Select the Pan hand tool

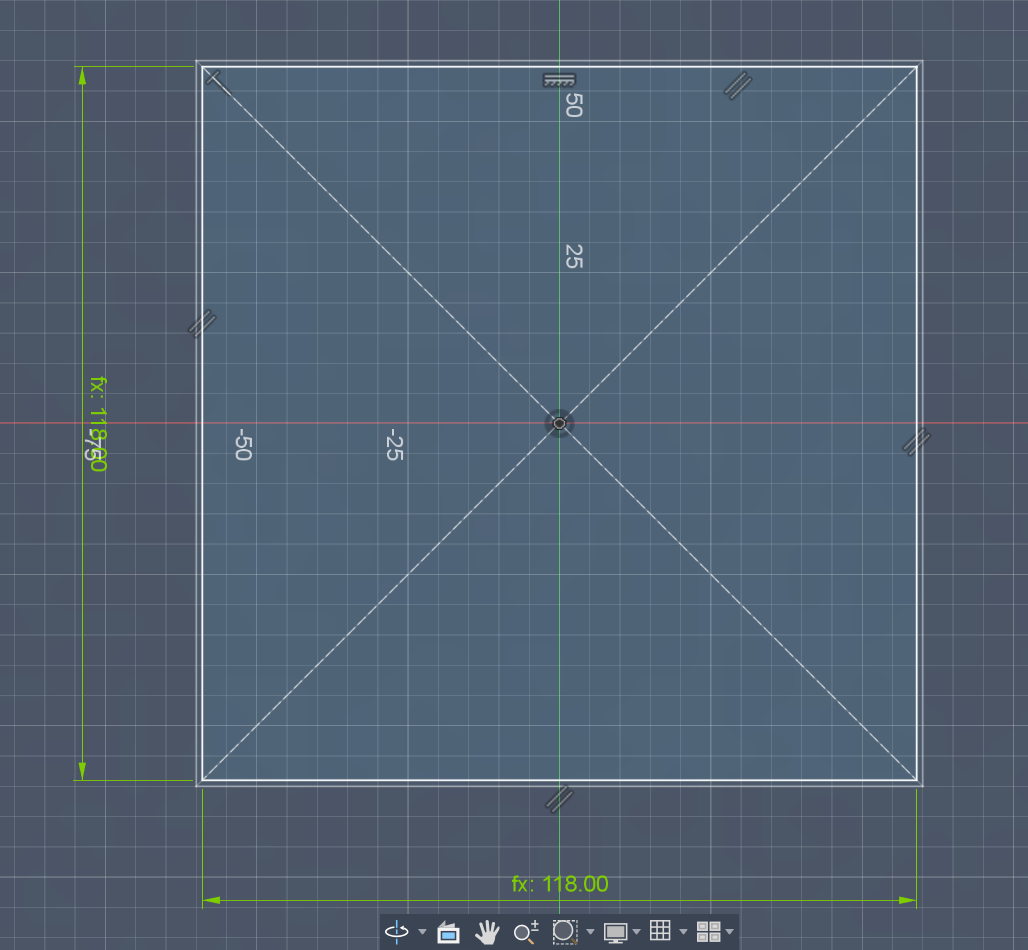487,932
